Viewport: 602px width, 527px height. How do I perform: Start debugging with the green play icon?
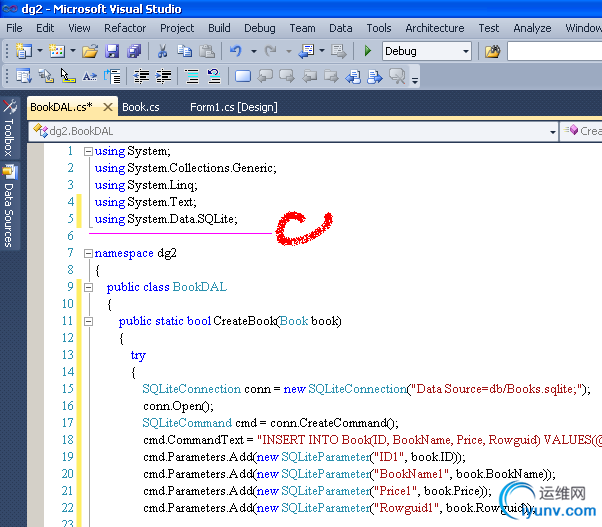368,51
